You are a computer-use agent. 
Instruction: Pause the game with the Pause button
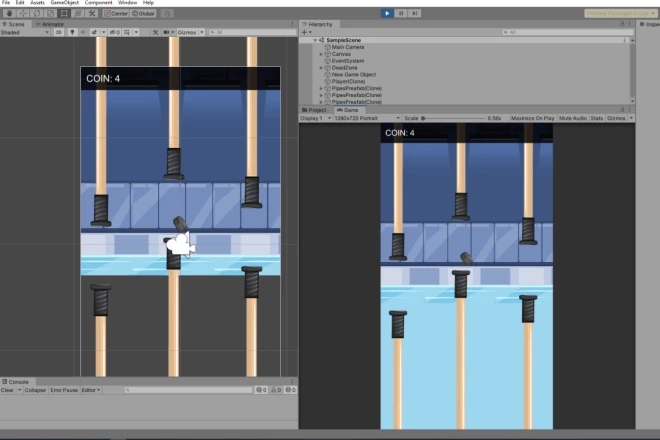click(401, 13)
